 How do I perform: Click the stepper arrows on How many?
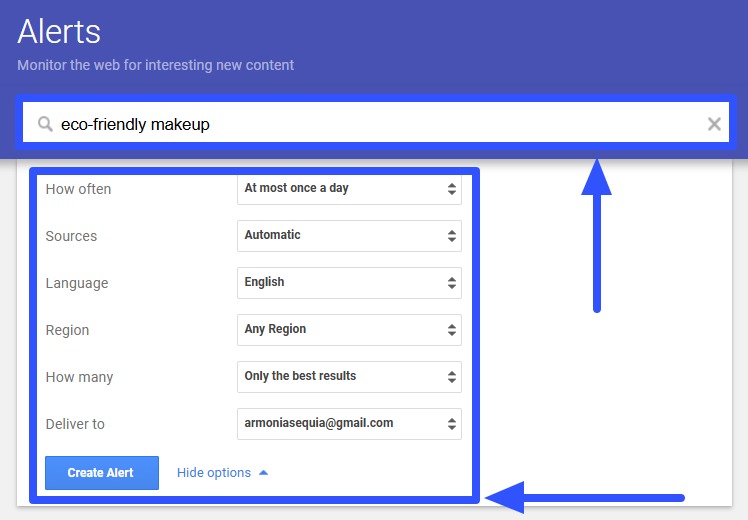pos(451,376)
